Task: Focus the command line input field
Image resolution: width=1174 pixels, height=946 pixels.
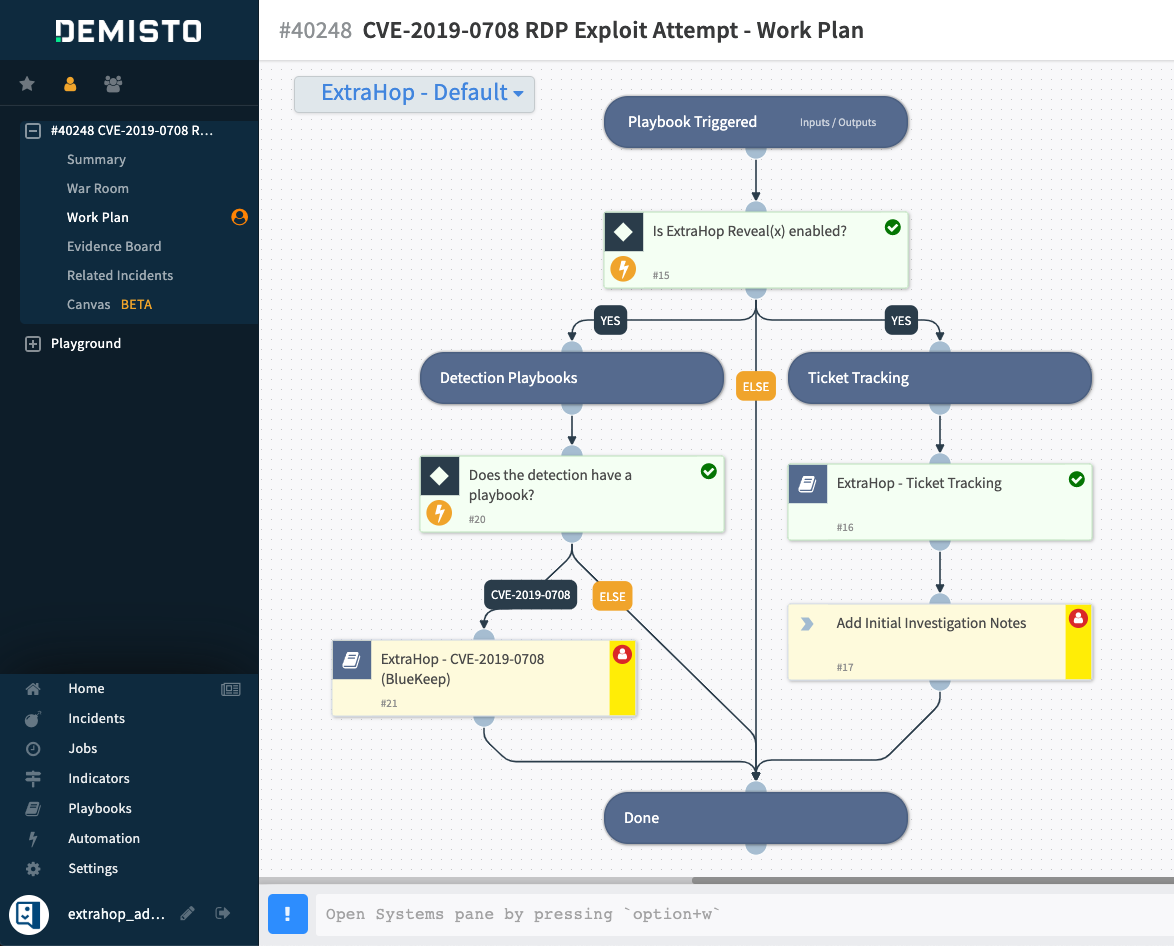Action: 744,915
